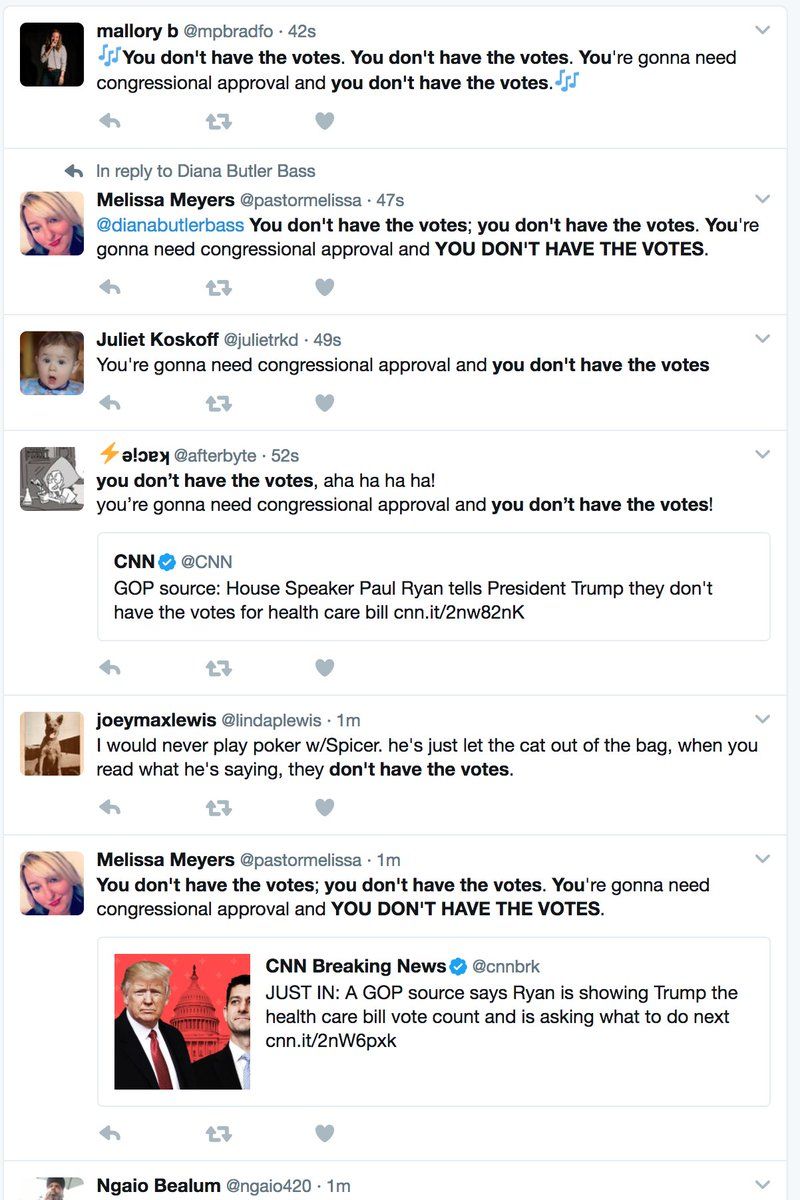The image size is (800, 1200).
Task: Reply to Juliet Koskoff's tweet
Action: (x=110, y=403)
